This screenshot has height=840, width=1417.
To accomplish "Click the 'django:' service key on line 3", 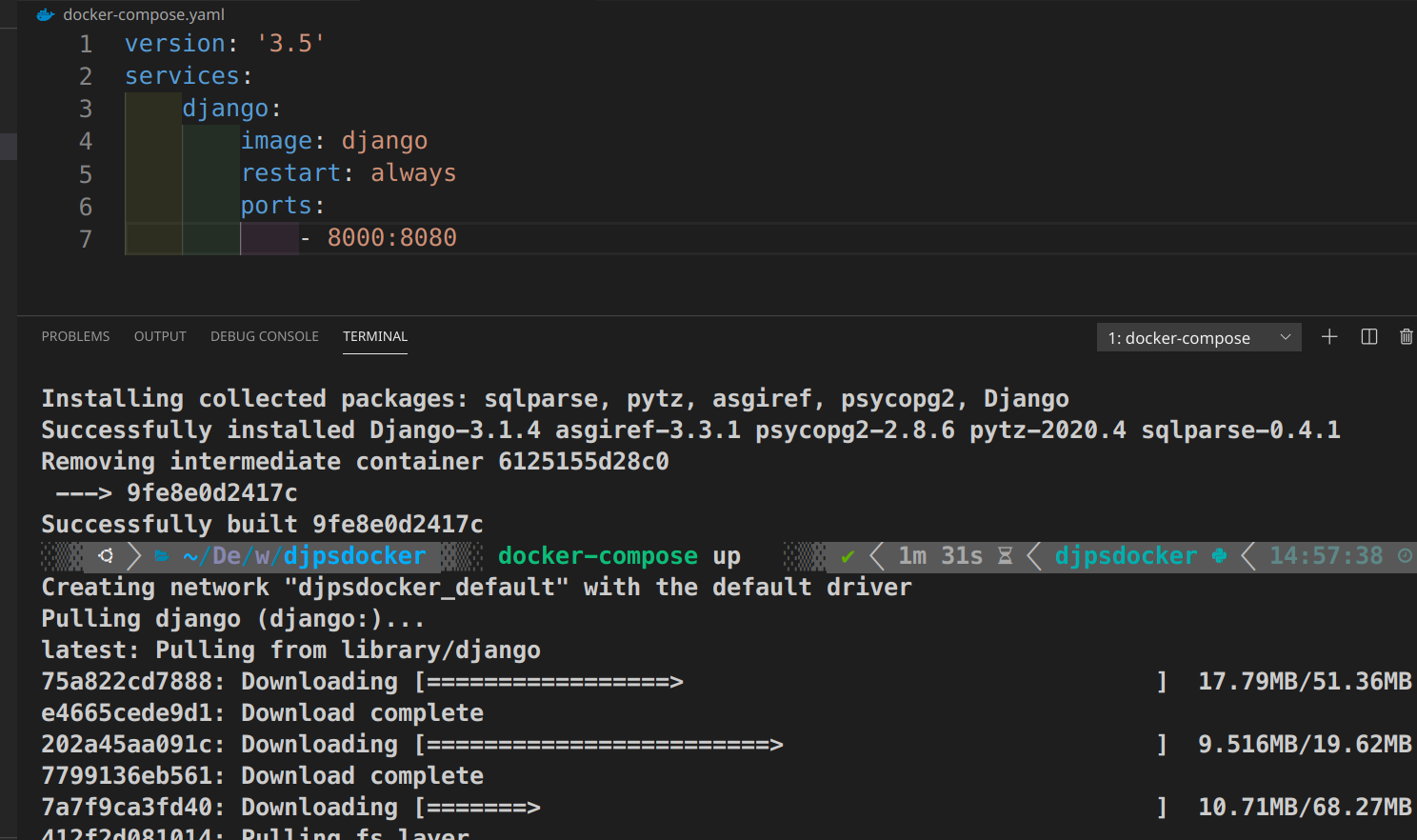I will coord(231,109).
